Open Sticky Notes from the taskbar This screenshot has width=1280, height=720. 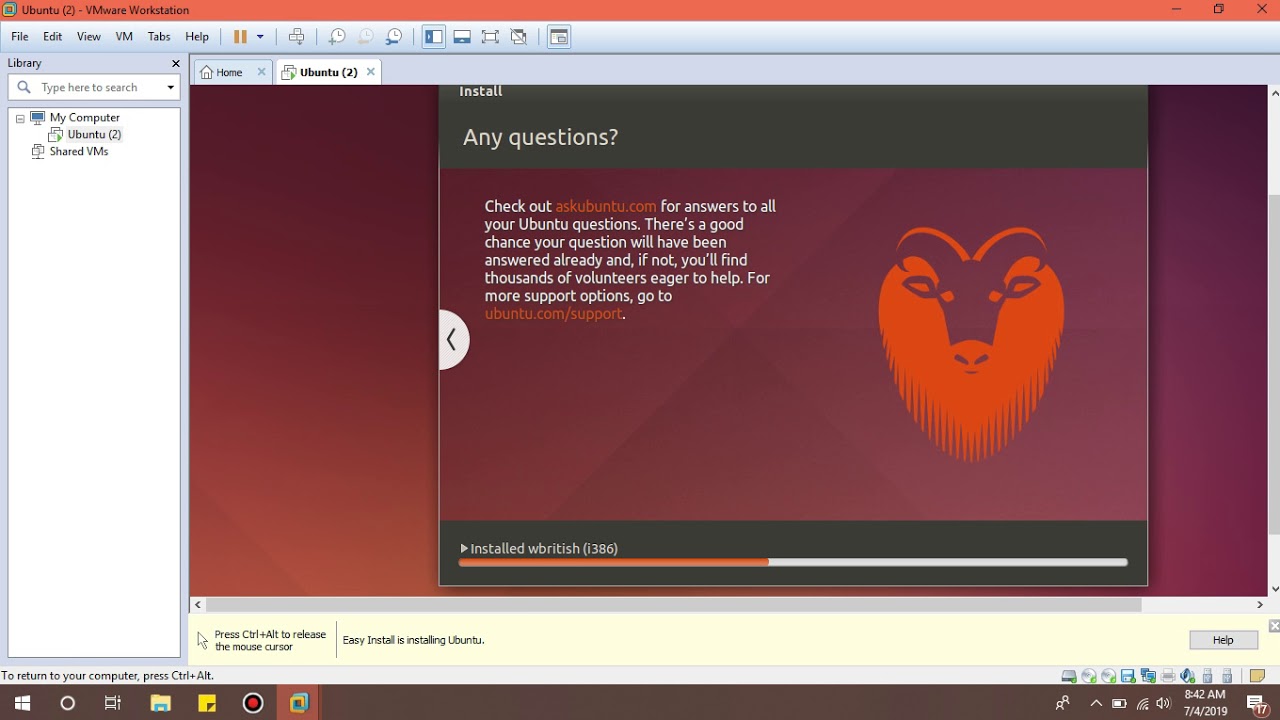(207, 703)
